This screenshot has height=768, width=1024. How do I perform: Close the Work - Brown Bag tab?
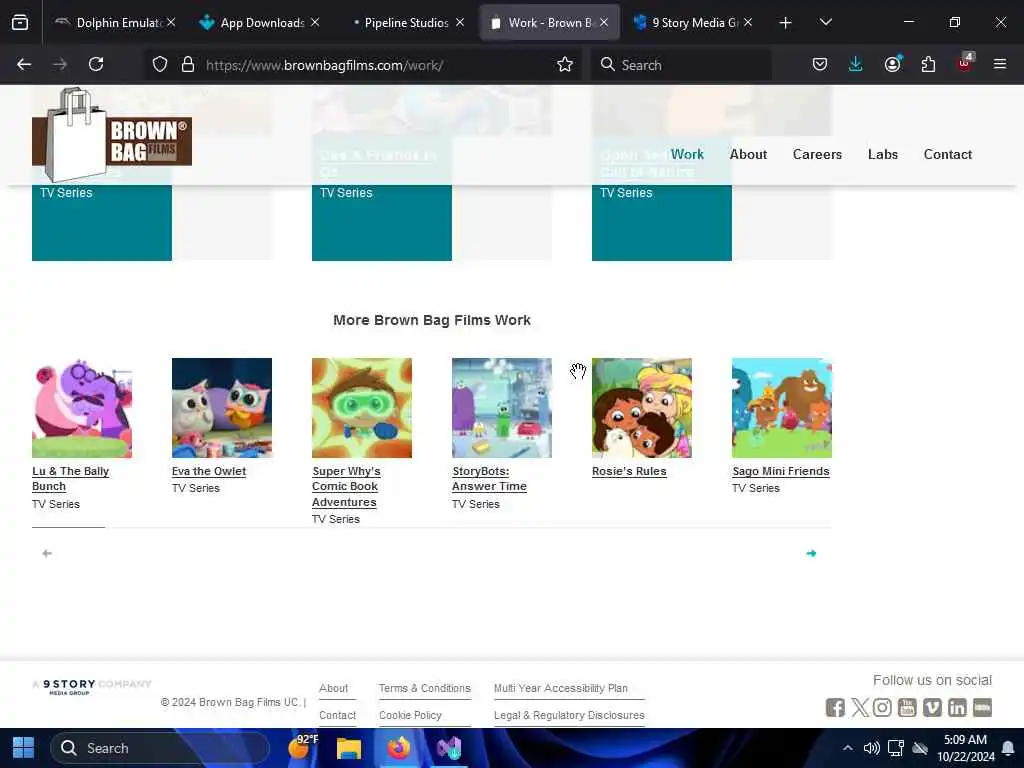click(x=604, y=22)
